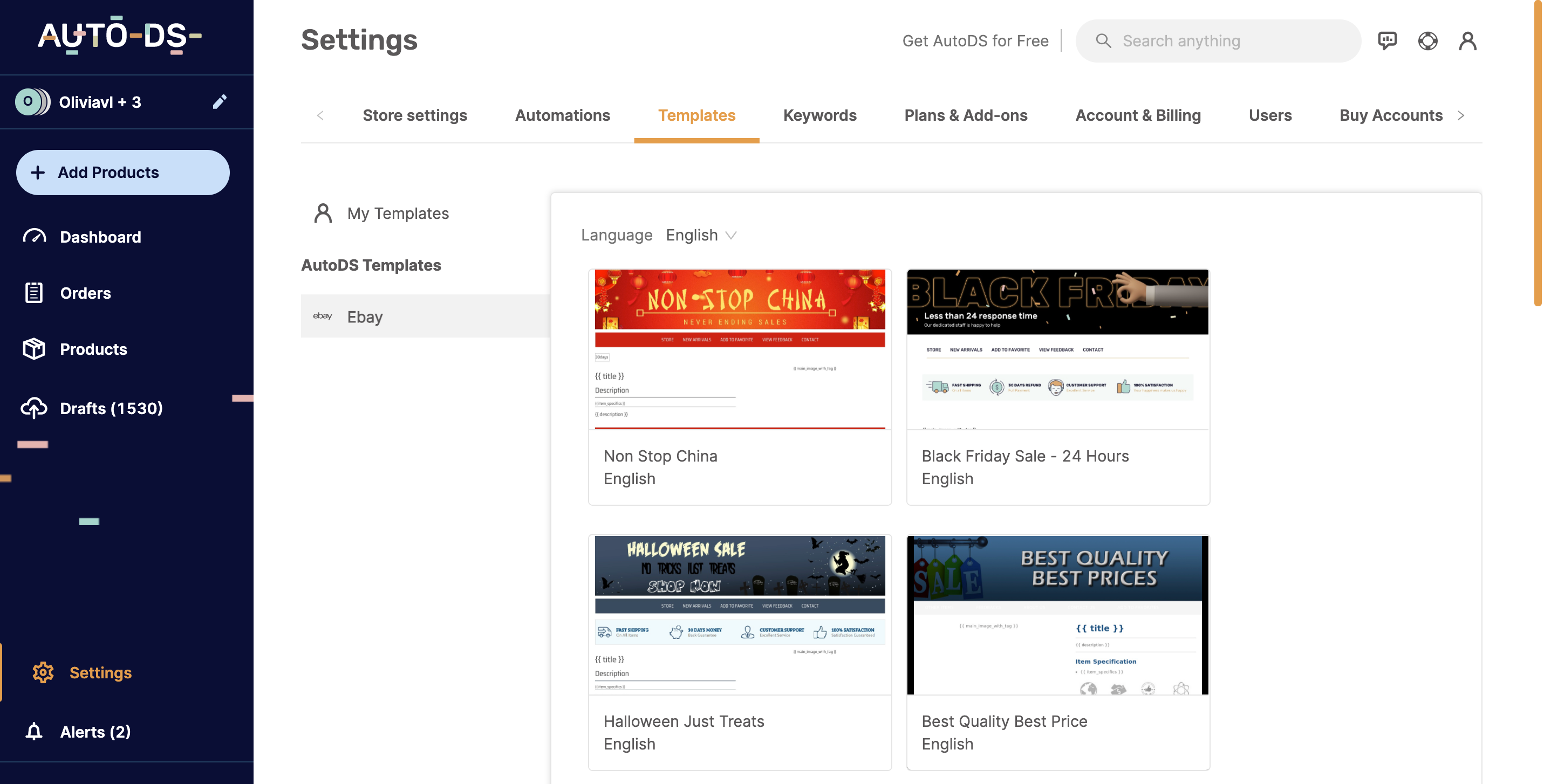This screenshot has height=784, width=1544.
Task: Open the help lifebuoy icon
Action: tap(1427, 41)
